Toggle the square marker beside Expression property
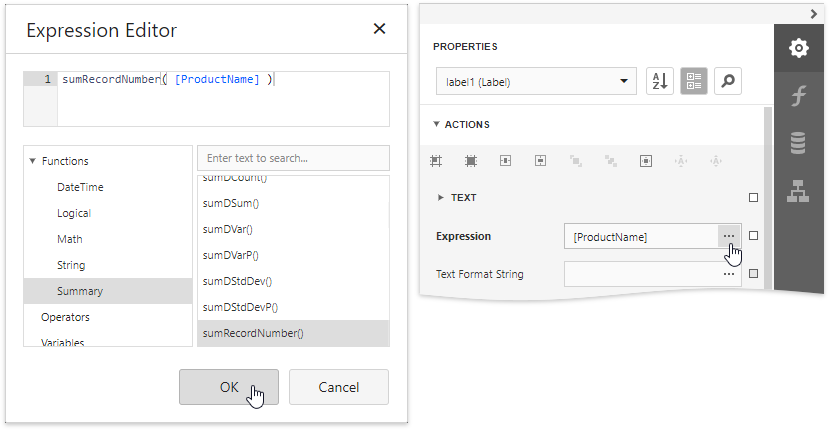 754,236
